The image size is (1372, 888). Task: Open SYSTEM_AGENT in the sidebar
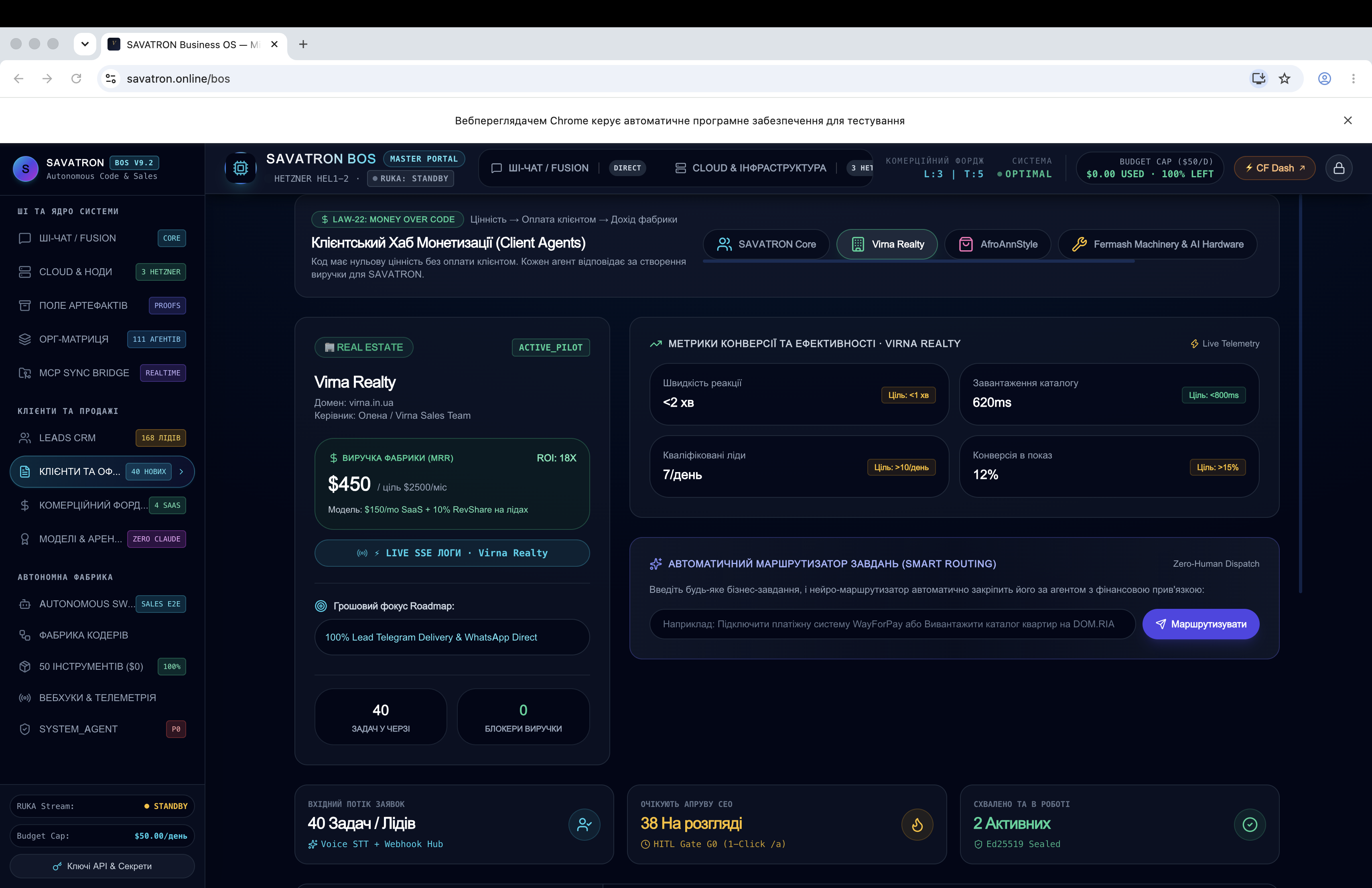(102, 729)
